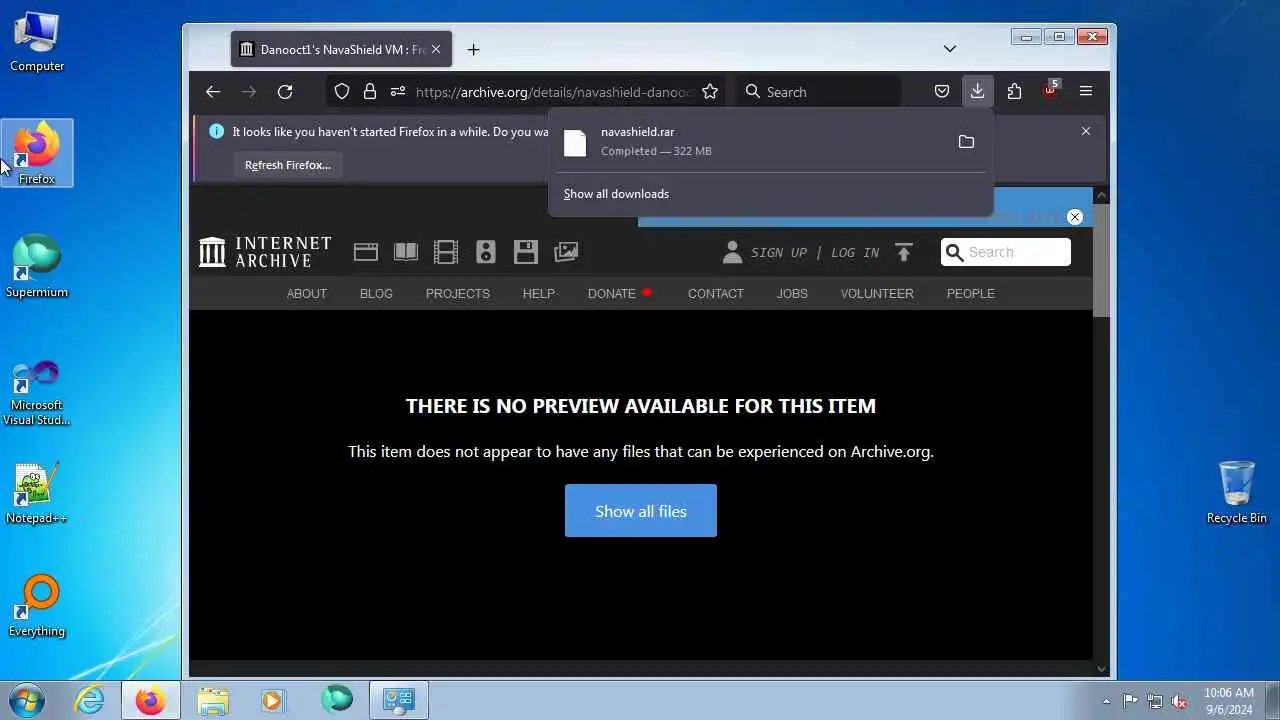Screen dimensions: 1280x720
Task: Select the Recycle Bin desktop icon
Action: (x=1237, y=492)
